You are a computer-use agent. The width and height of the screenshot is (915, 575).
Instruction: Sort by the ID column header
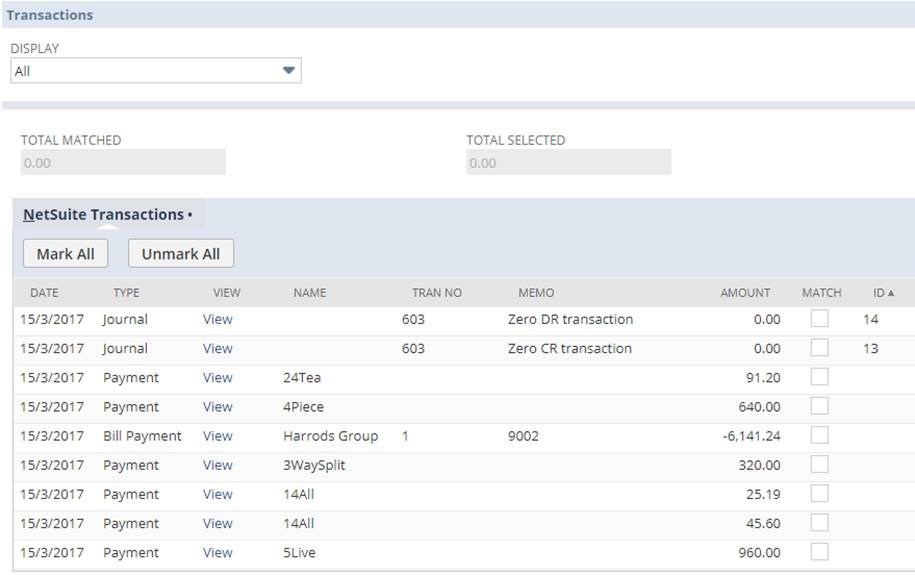(x=878, y=293)
